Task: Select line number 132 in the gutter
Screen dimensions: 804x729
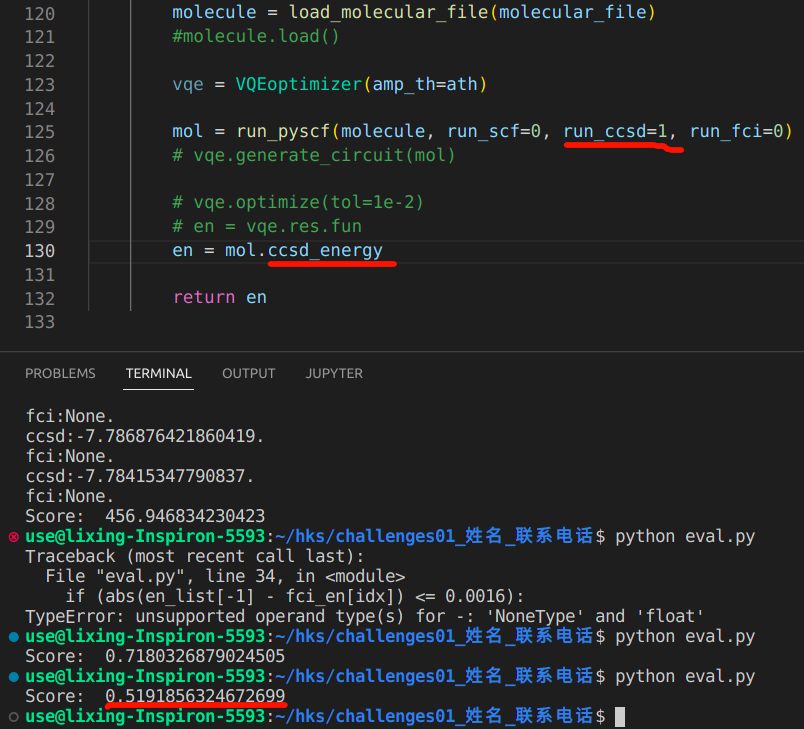Action: pyautogui.click(x=38, y=298)
